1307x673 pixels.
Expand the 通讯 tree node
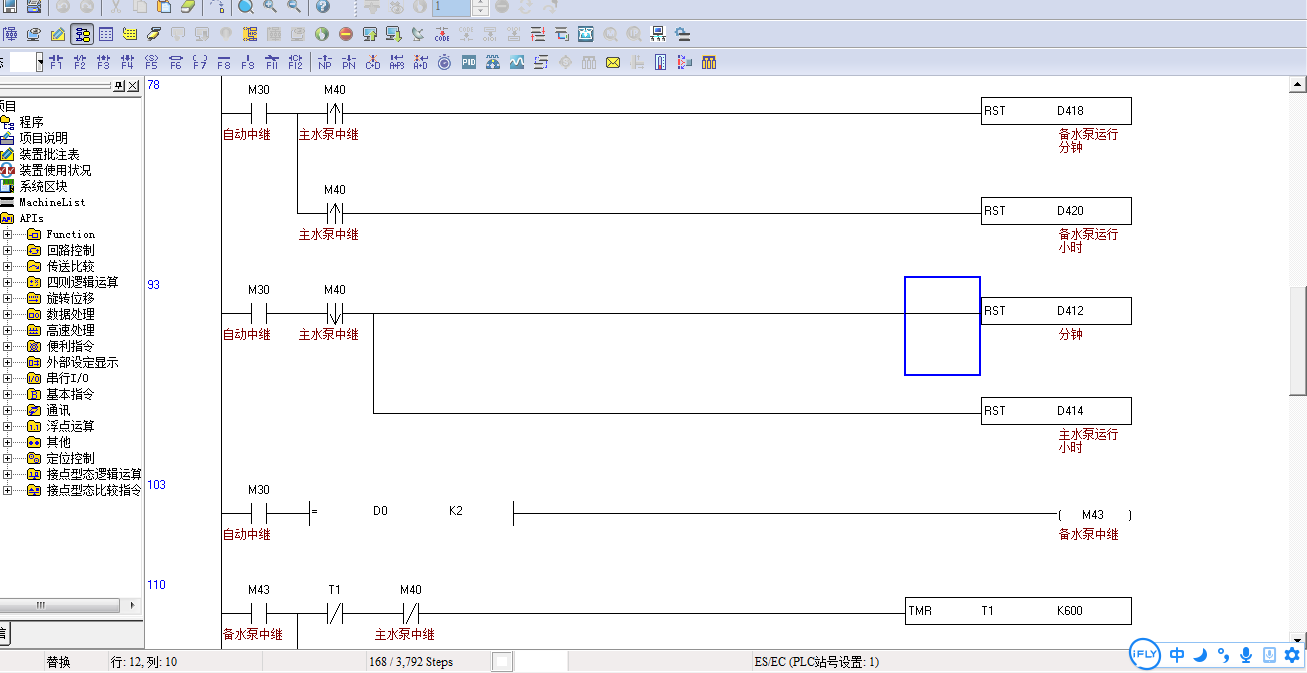coord(8,410)
